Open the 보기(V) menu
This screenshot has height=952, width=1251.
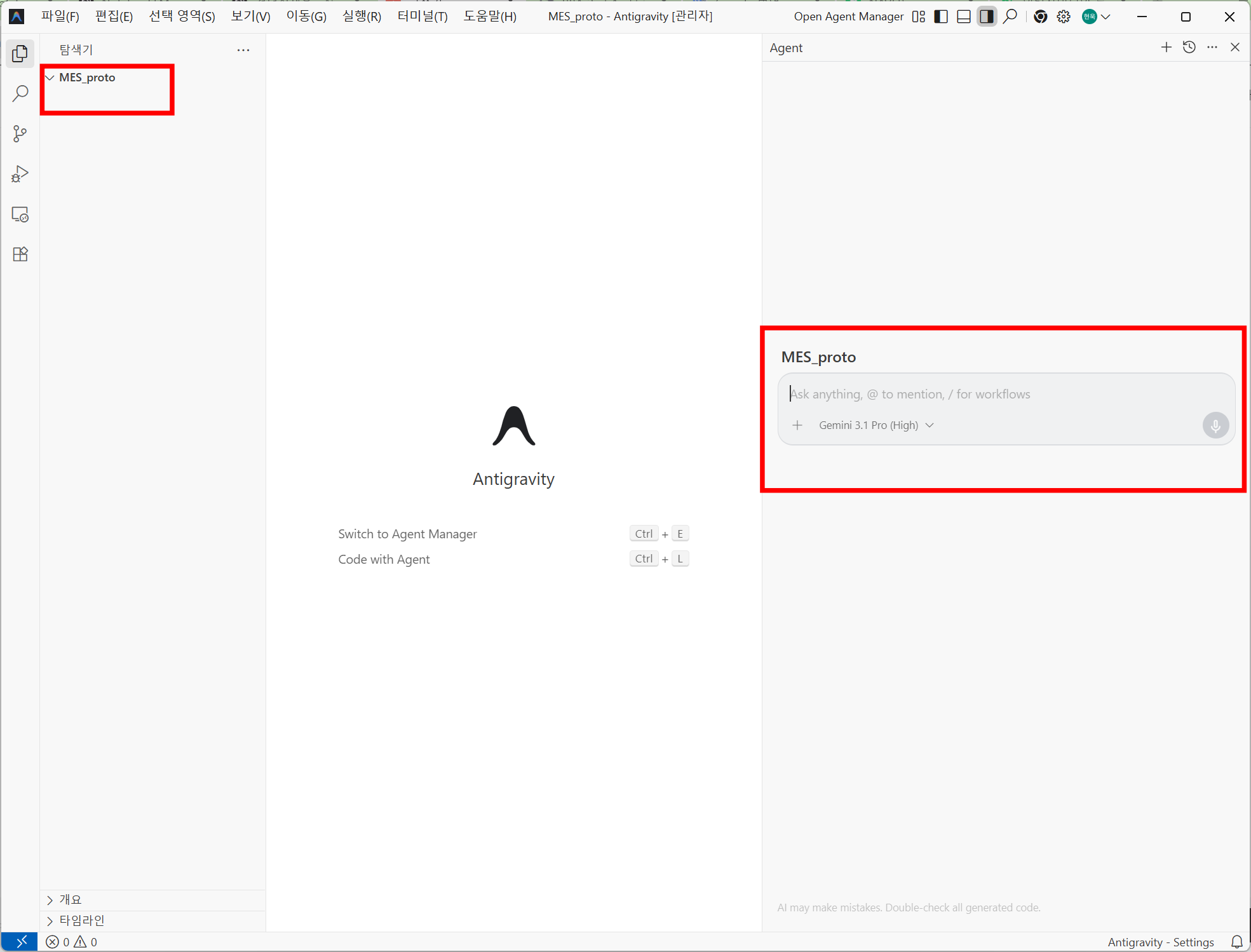251,17
